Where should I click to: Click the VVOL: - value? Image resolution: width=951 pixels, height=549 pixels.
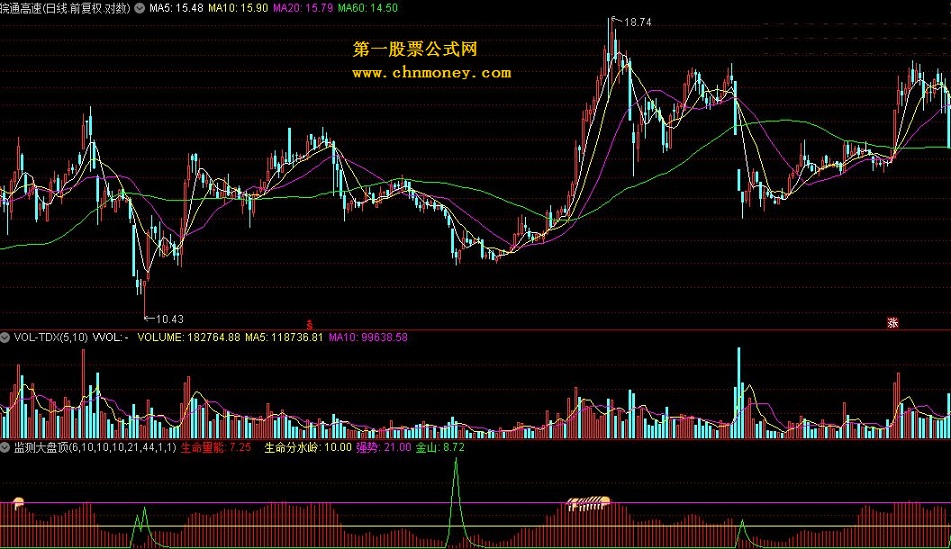[x=110, y=337]
